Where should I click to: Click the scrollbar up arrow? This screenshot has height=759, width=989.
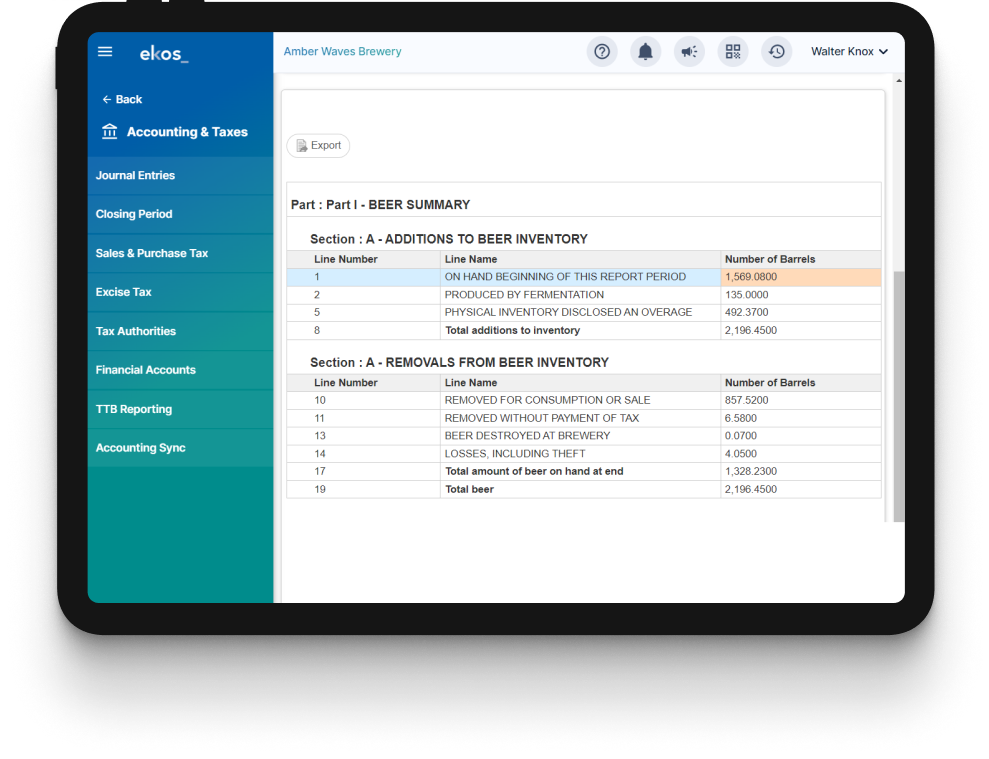point(899,81)
